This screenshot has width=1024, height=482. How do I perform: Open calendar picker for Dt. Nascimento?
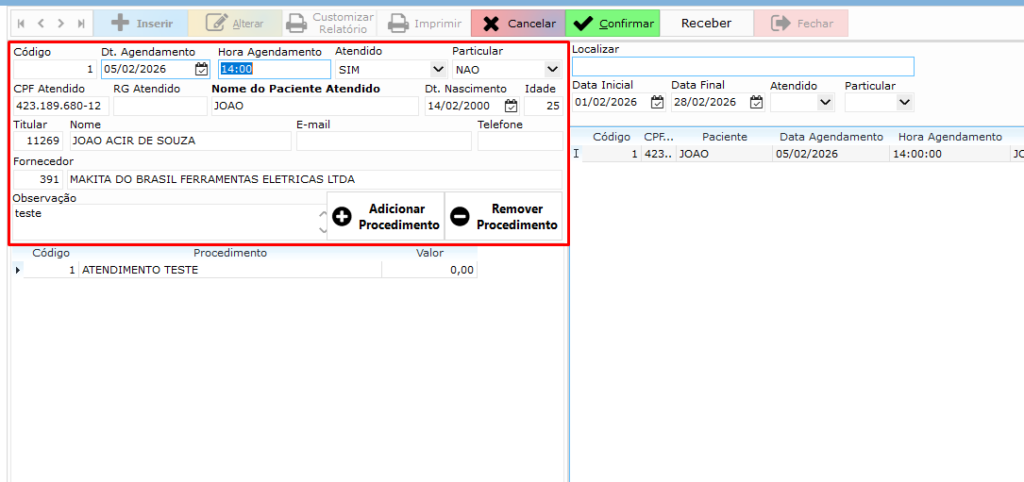(x=511, y=105)
